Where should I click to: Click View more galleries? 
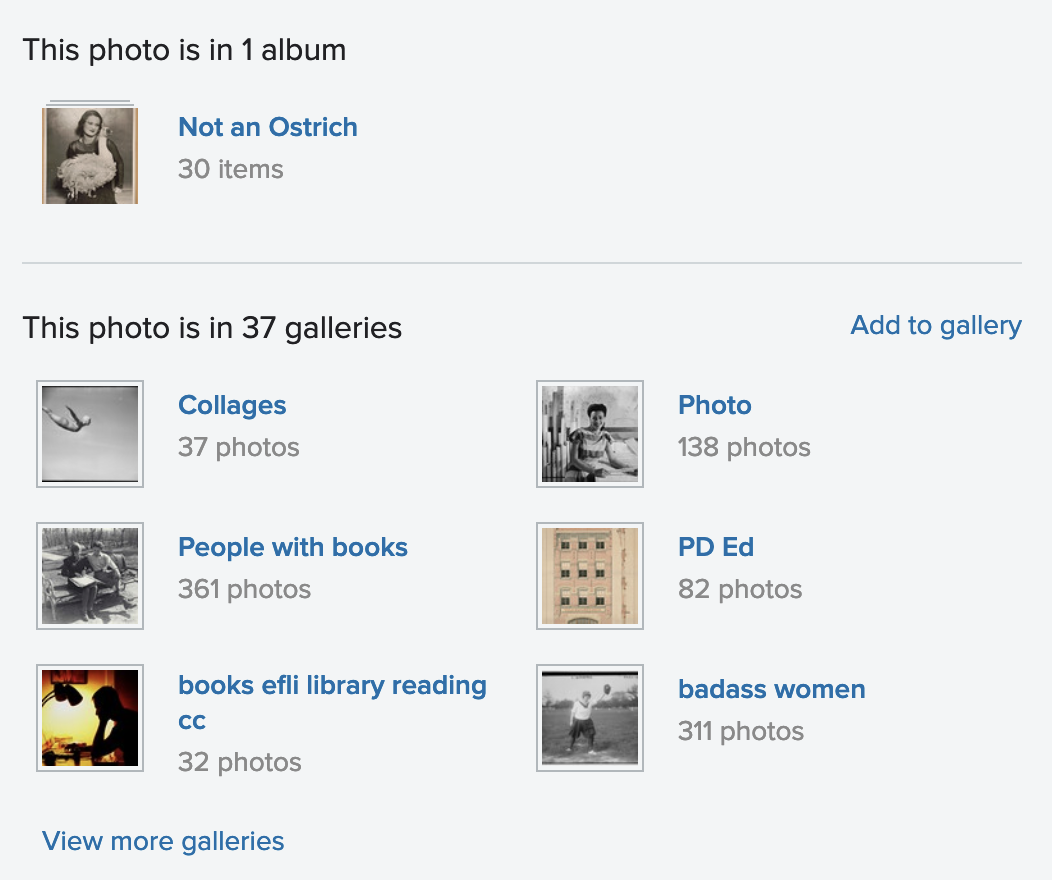click(162, 841)
